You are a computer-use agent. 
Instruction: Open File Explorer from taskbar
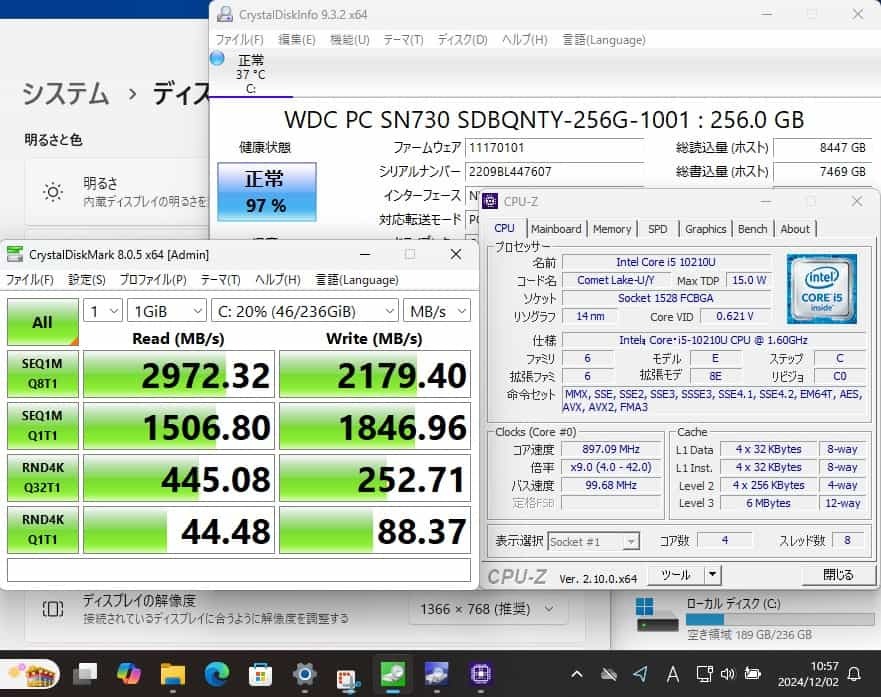coord(172,673)
